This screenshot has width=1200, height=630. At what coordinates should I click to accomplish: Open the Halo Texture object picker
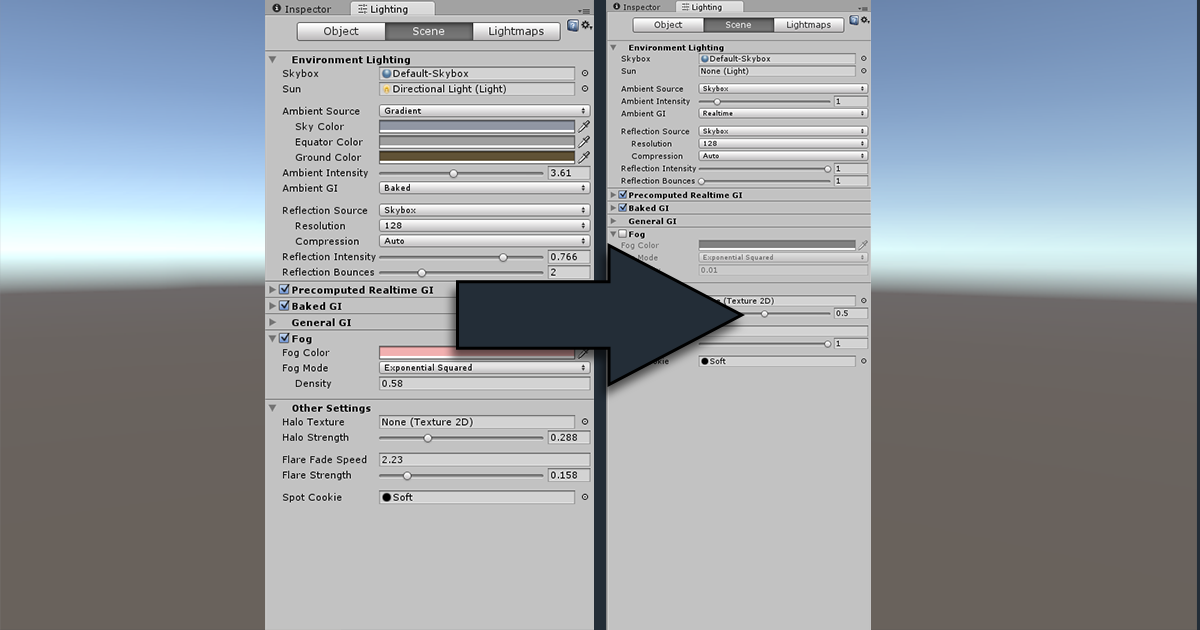pos(584,421)
